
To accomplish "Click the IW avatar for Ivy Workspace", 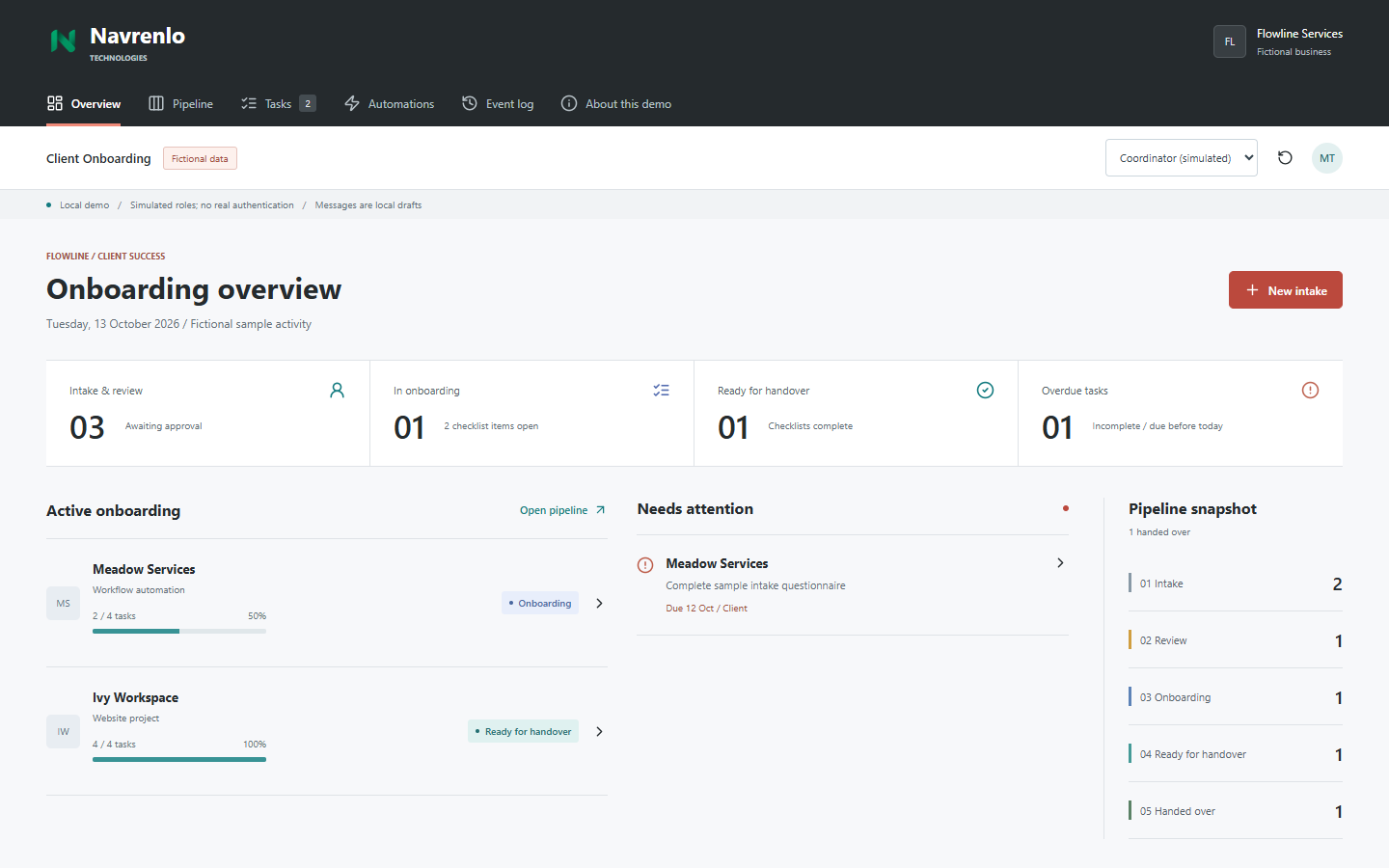I will (63, 731).
